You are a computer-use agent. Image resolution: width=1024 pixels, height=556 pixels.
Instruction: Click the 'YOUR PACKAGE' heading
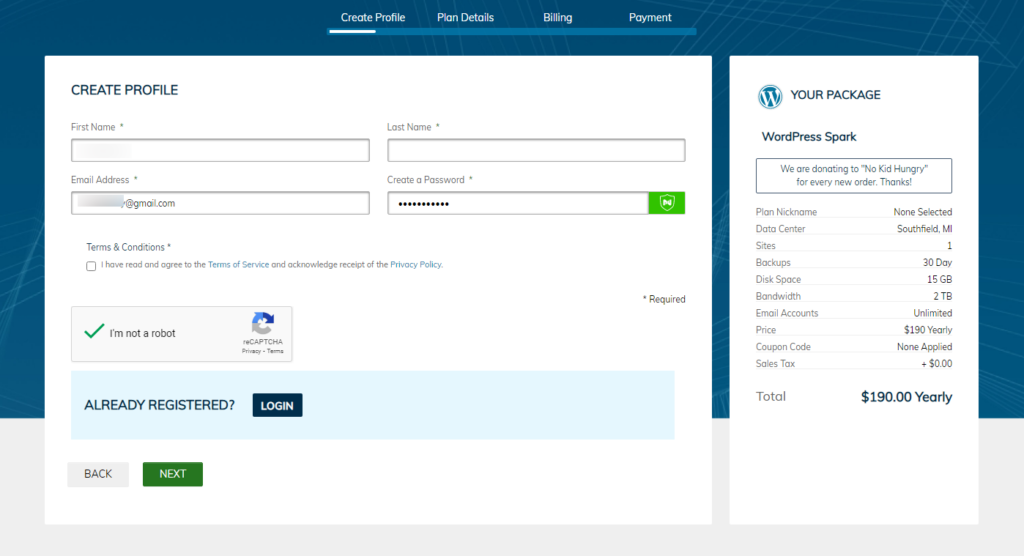point(835,95)
